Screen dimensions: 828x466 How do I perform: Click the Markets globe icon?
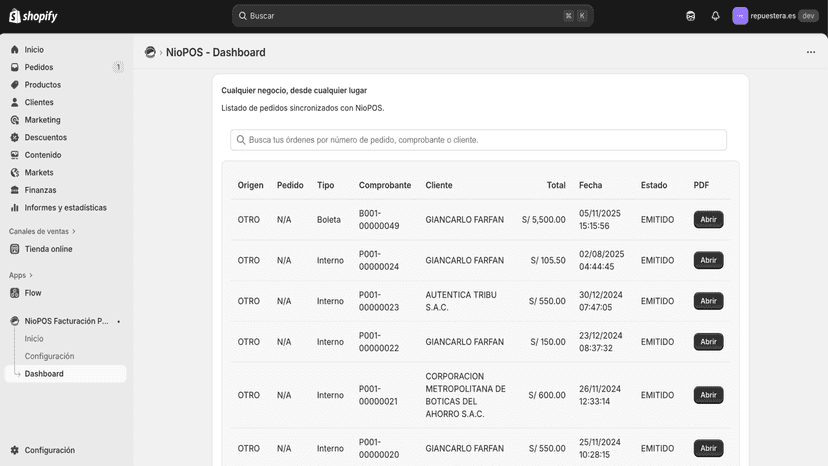(x=15, y=172)
